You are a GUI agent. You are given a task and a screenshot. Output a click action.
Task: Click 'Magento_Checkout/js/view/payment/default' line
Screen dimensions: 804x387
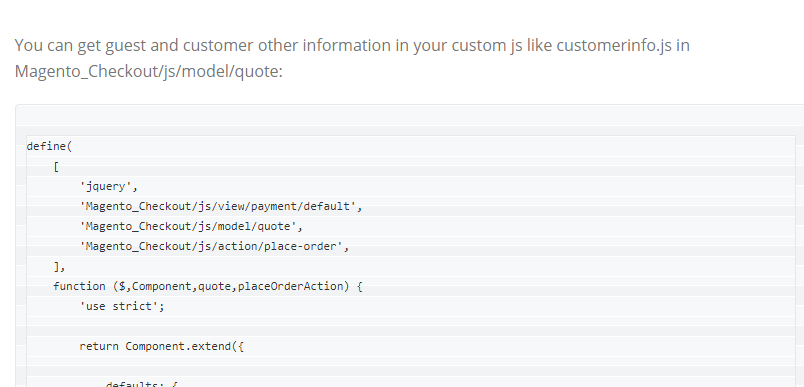[221, 207]
